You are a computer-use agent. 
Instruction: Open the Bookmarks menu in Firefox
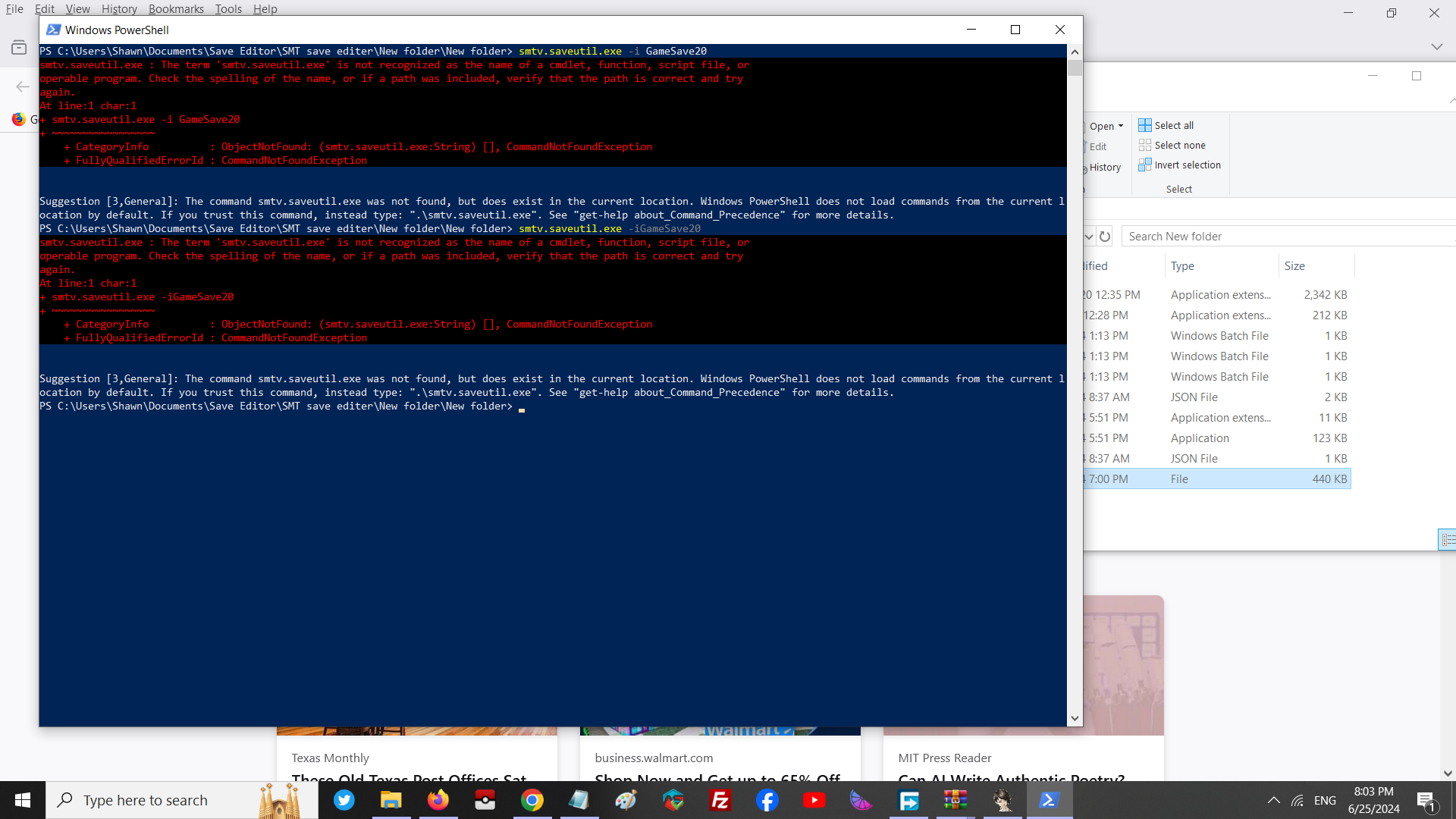pyautogui.click(x=176, y=8)
